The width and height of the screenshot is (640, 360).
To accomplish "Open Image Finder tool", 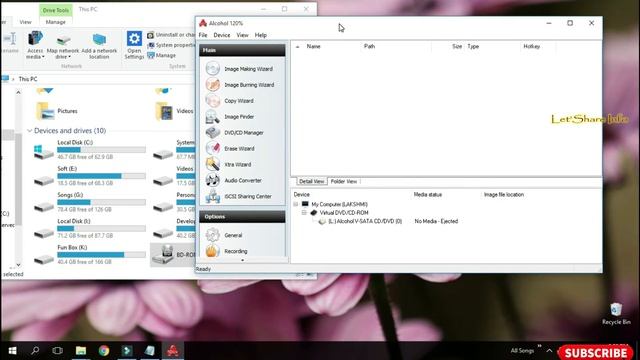I will 231,116.
